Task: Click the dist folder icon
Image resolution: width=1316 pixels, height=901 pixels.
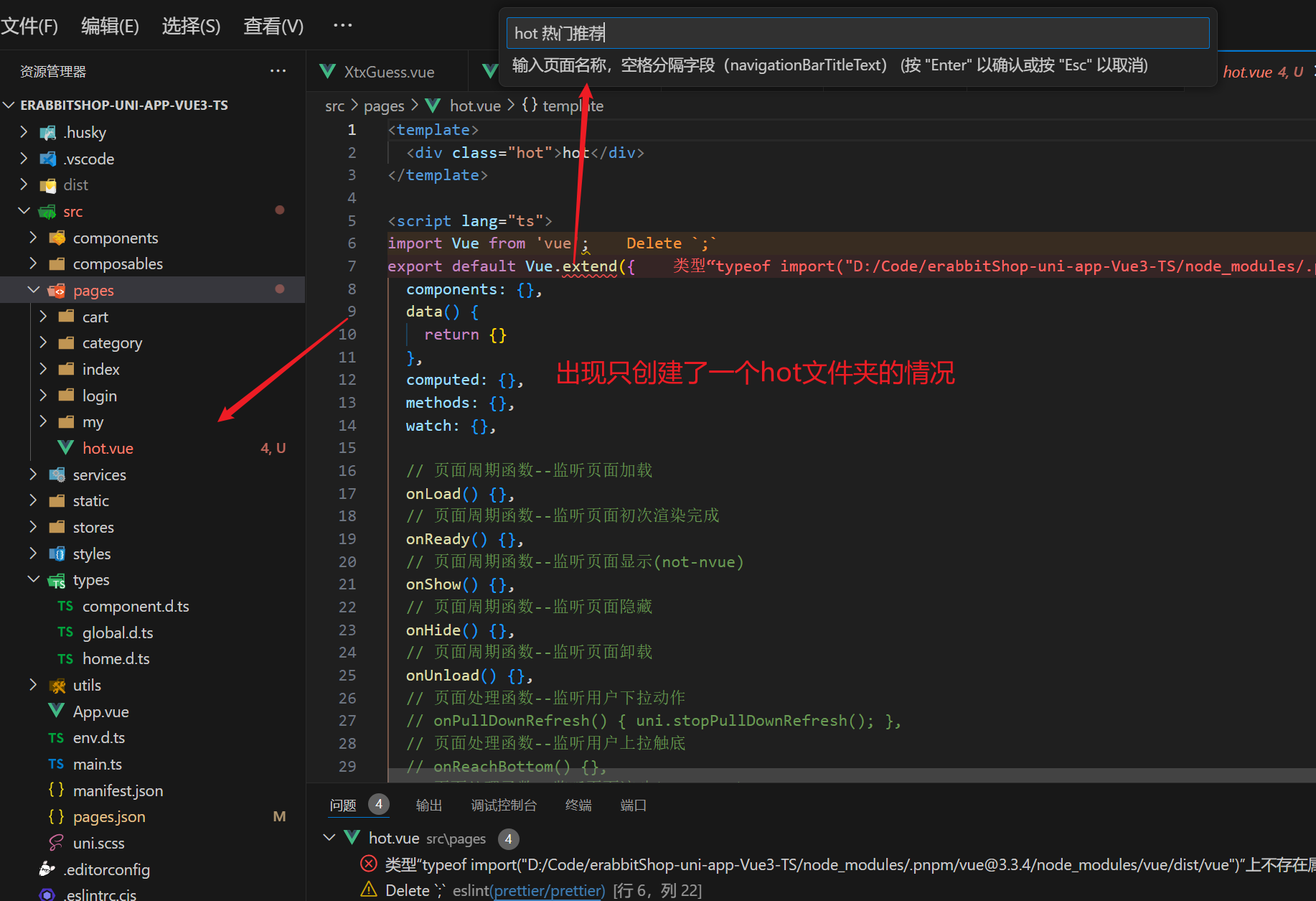Action: (48, 185)
